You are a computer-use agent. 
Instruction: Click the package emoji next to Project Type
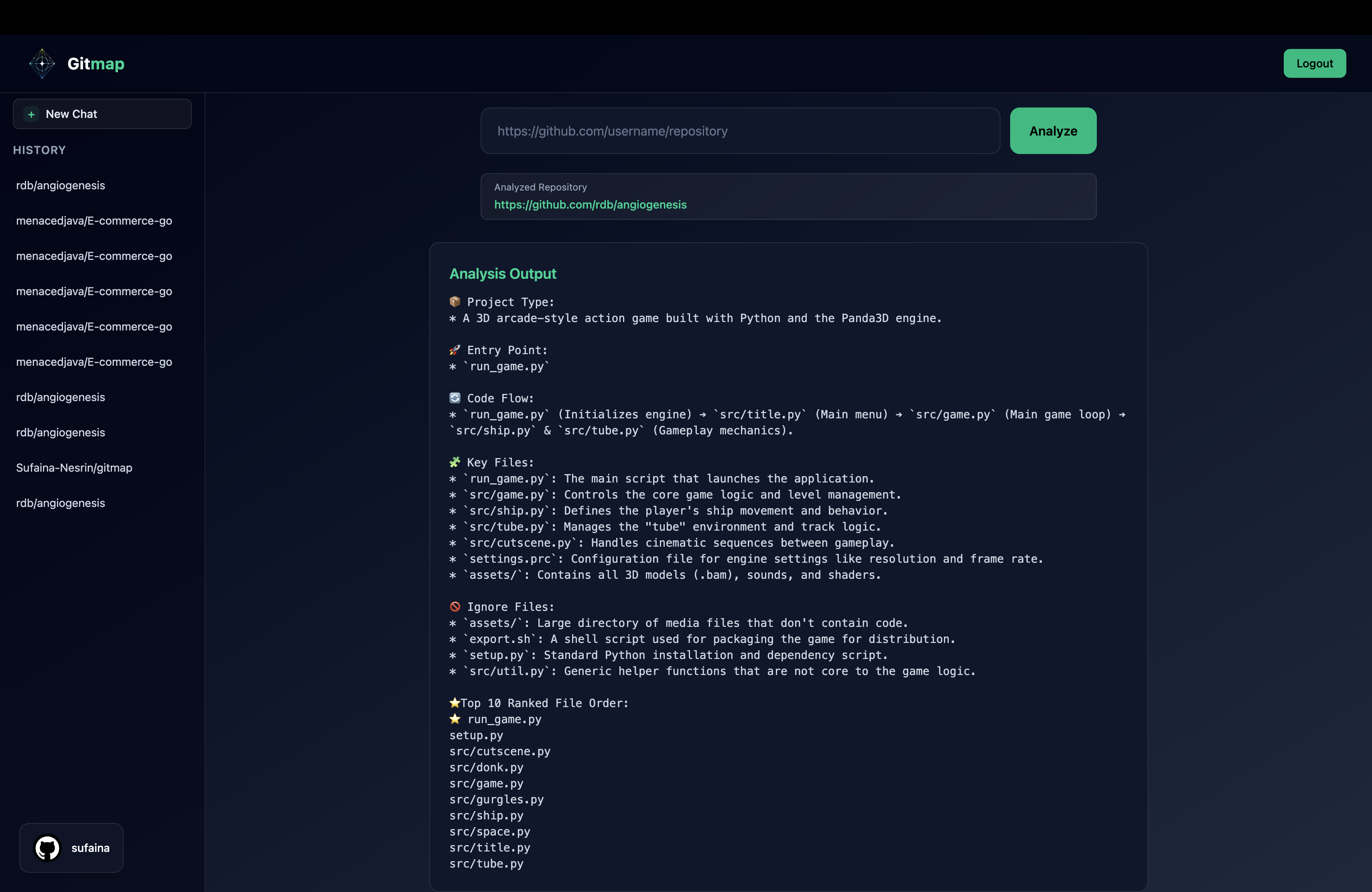[455, 301]
